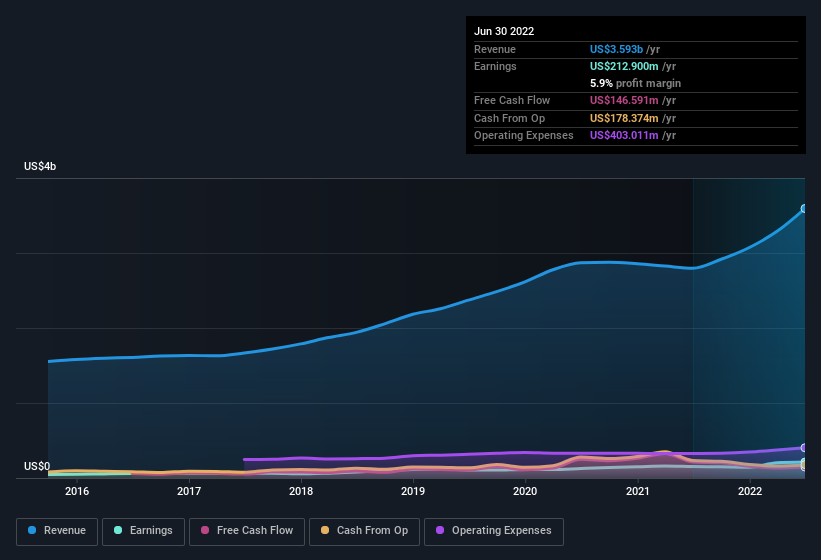Click the Cash From Op tooltip row label
Viewport: 821px width, 560px height.
(509, 118)
